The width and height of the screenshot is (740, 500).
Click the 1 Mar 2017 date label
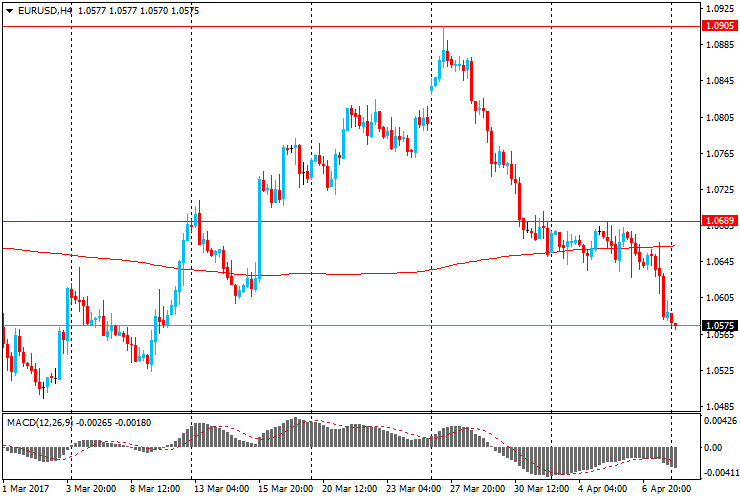coord(26,489)
